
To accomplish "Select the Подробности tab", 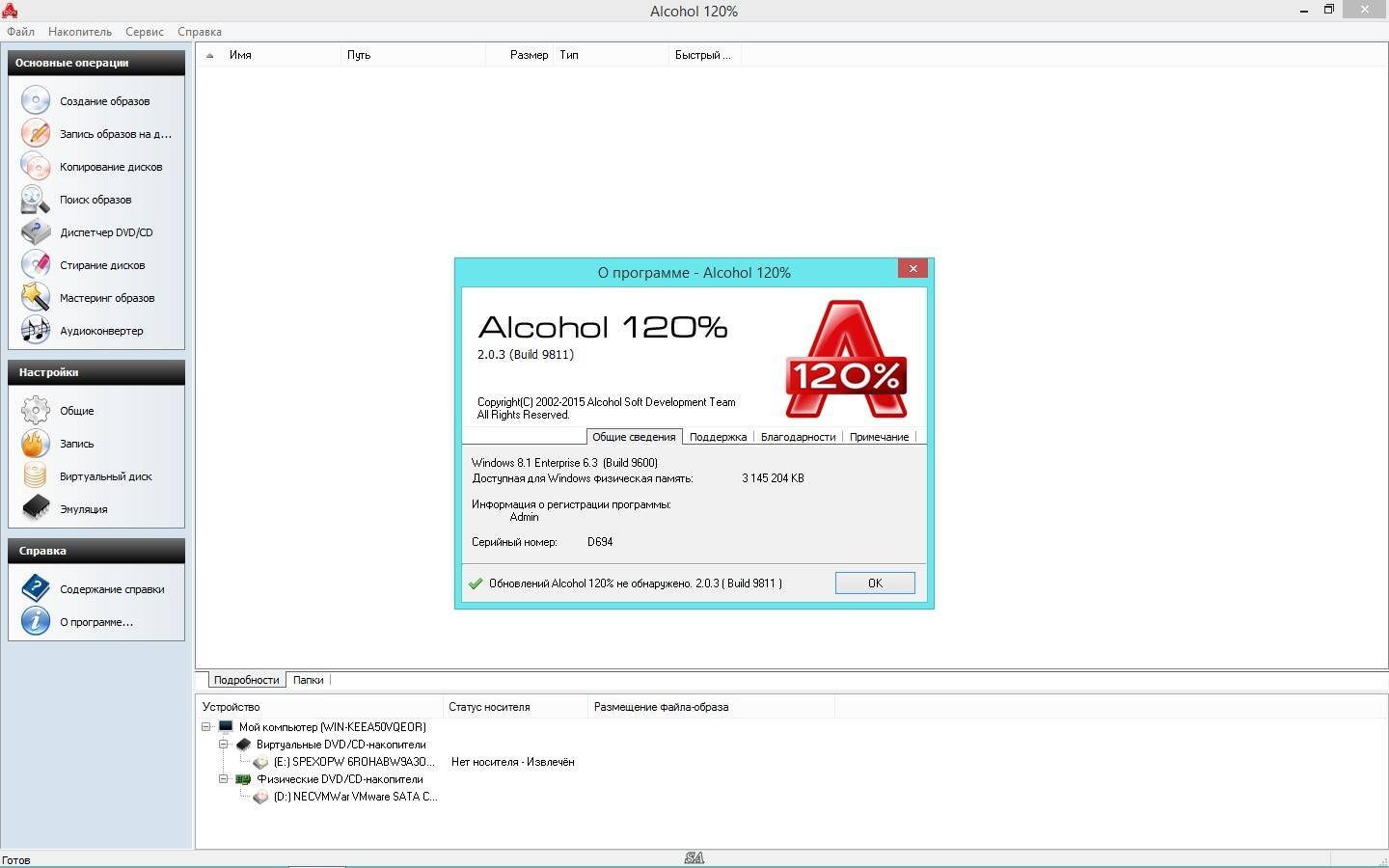I will pos(246,680).
